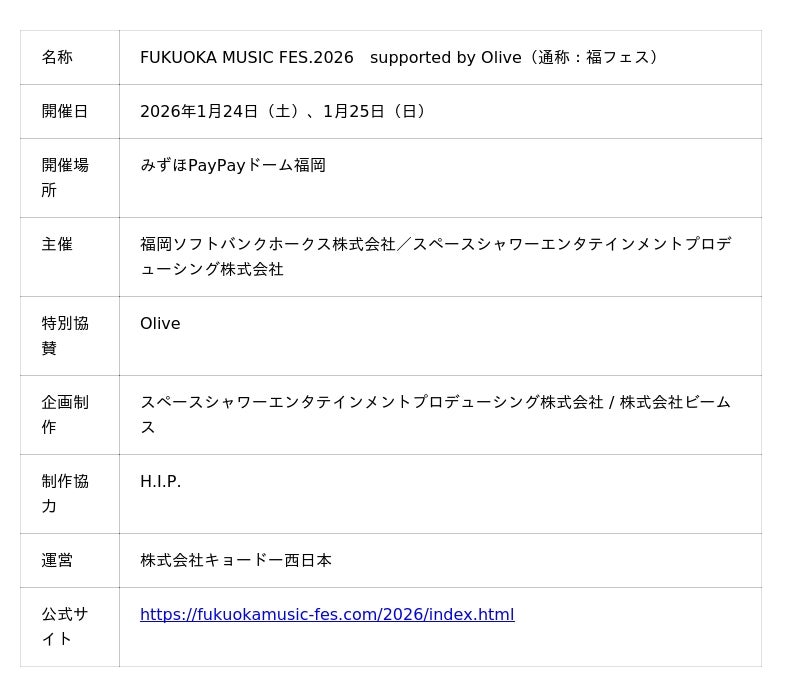Click the 公式サイト label cell
800x697 pixels.
[x=65, y=626]
